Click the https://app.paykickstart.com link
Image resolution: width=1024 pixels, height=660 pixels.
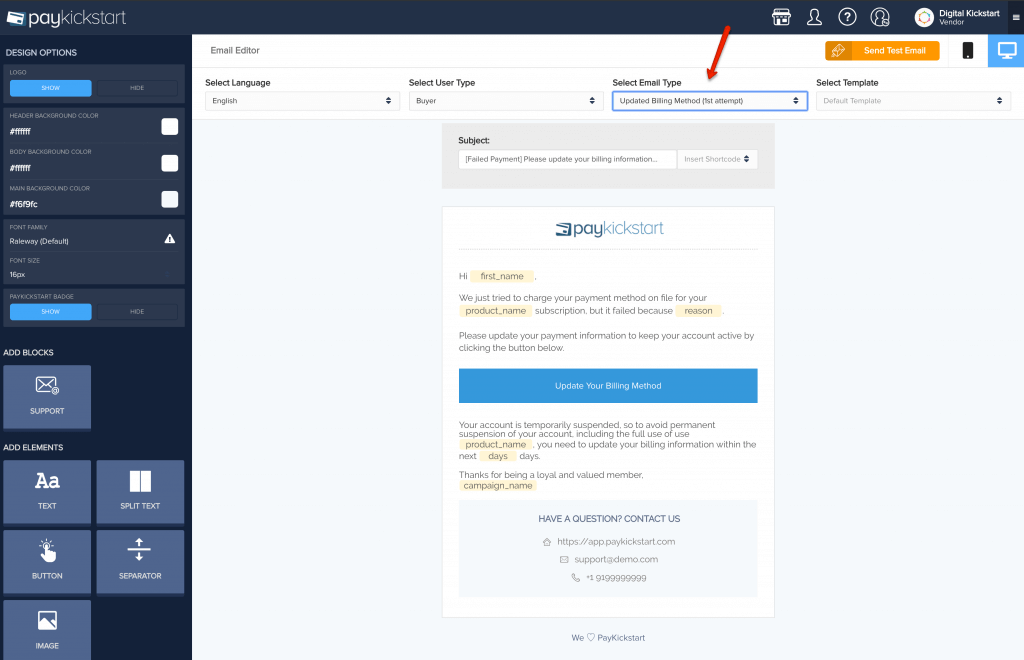(616, 542)
